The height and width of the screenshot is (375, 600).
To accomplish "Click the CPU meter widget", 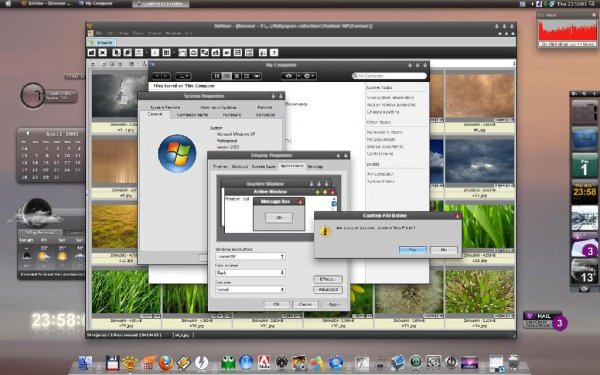I will point(567,29).
